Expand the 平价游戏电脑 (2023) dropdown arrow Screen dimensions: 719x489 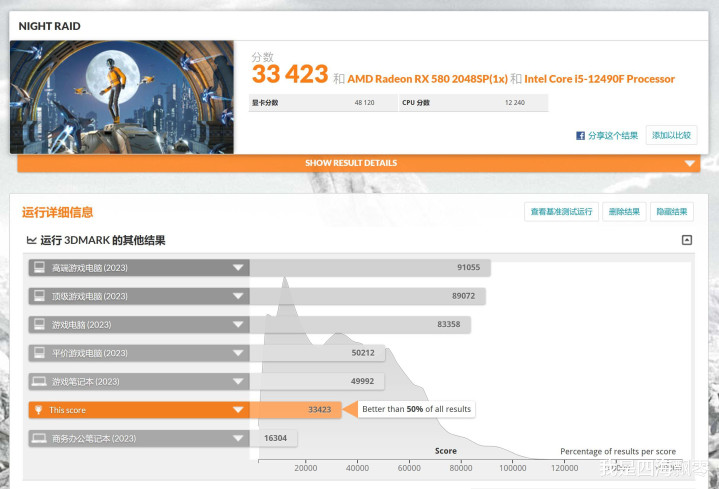pyautogui.click(x=238, y=353)
